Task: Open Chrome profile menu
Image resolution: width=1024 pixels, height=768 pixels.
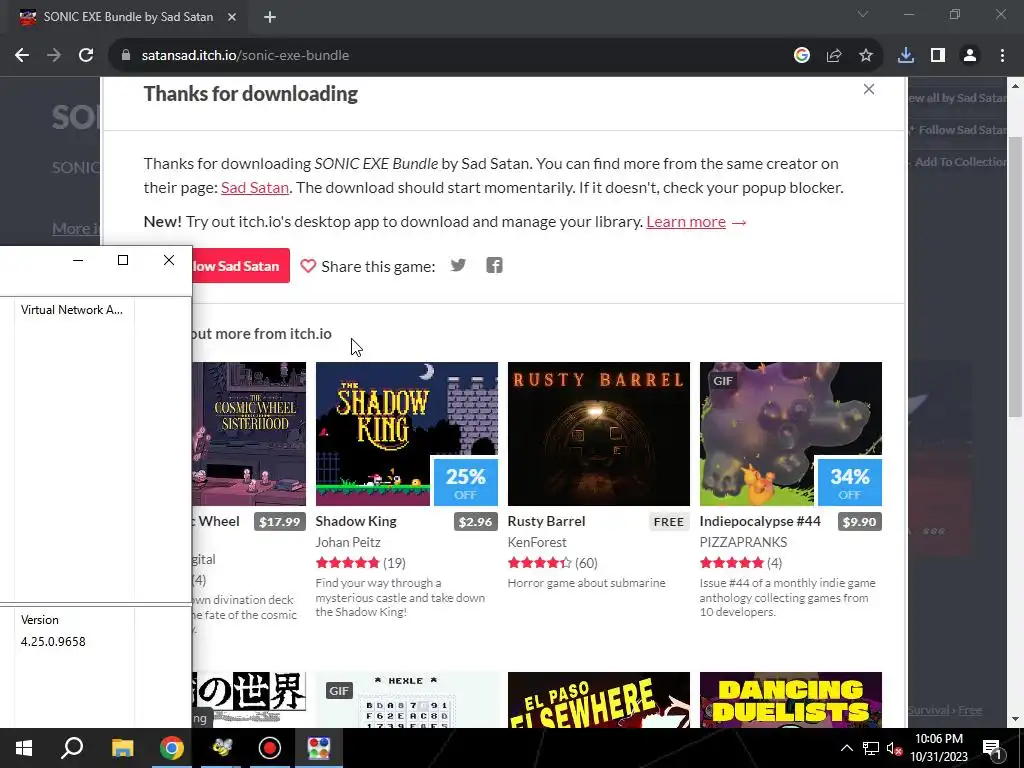Action: click(x=970, y=56)
